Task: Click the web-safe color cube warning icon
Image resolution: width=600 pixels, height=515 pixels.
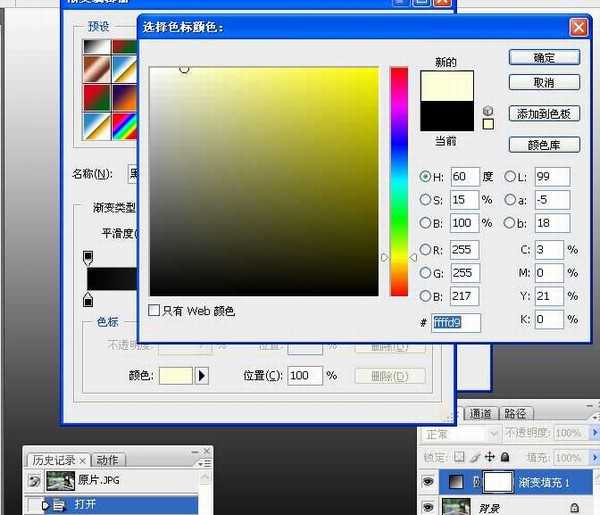Action: pyautogui.click(x=488, y=110)
